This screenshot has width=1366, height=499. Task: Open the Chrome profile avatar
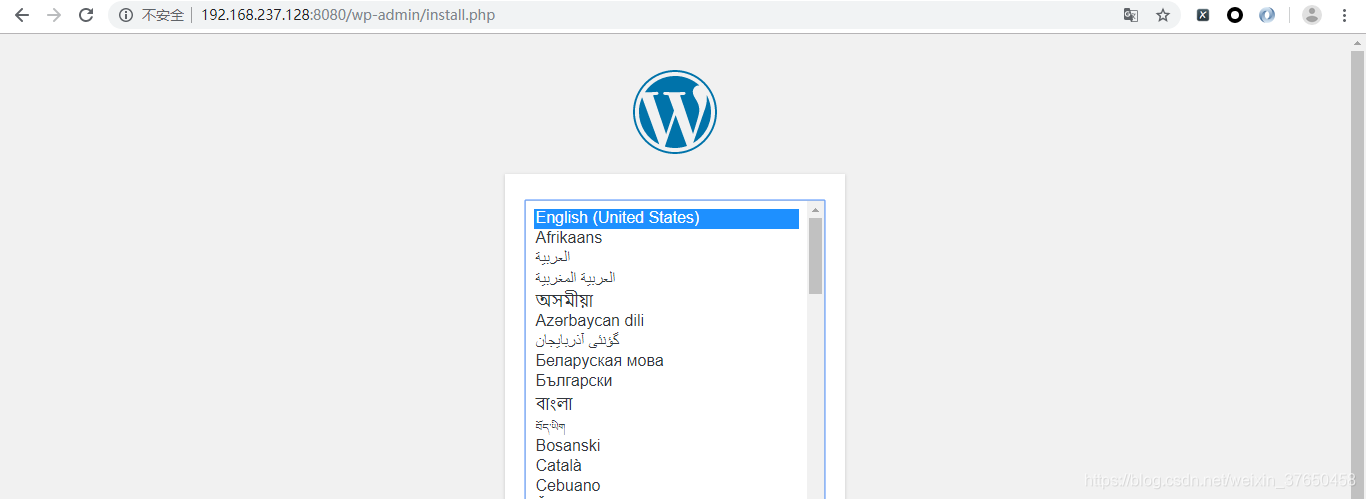point(1312,15)
